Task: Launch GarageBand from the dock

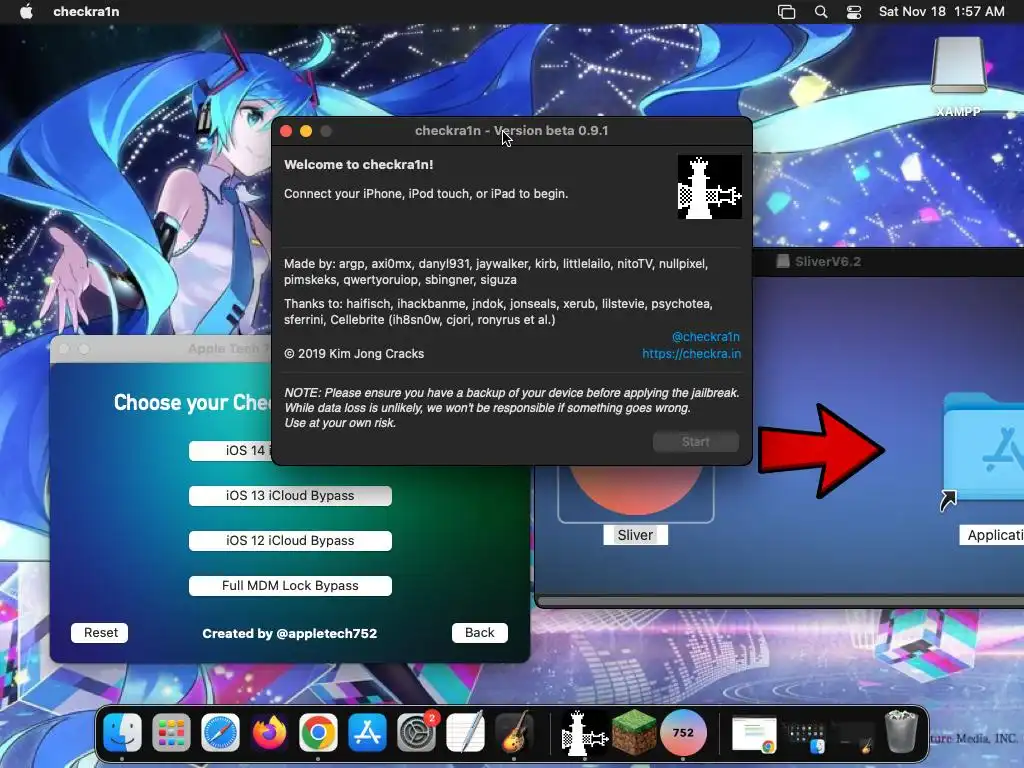Action: pos(514,732)
